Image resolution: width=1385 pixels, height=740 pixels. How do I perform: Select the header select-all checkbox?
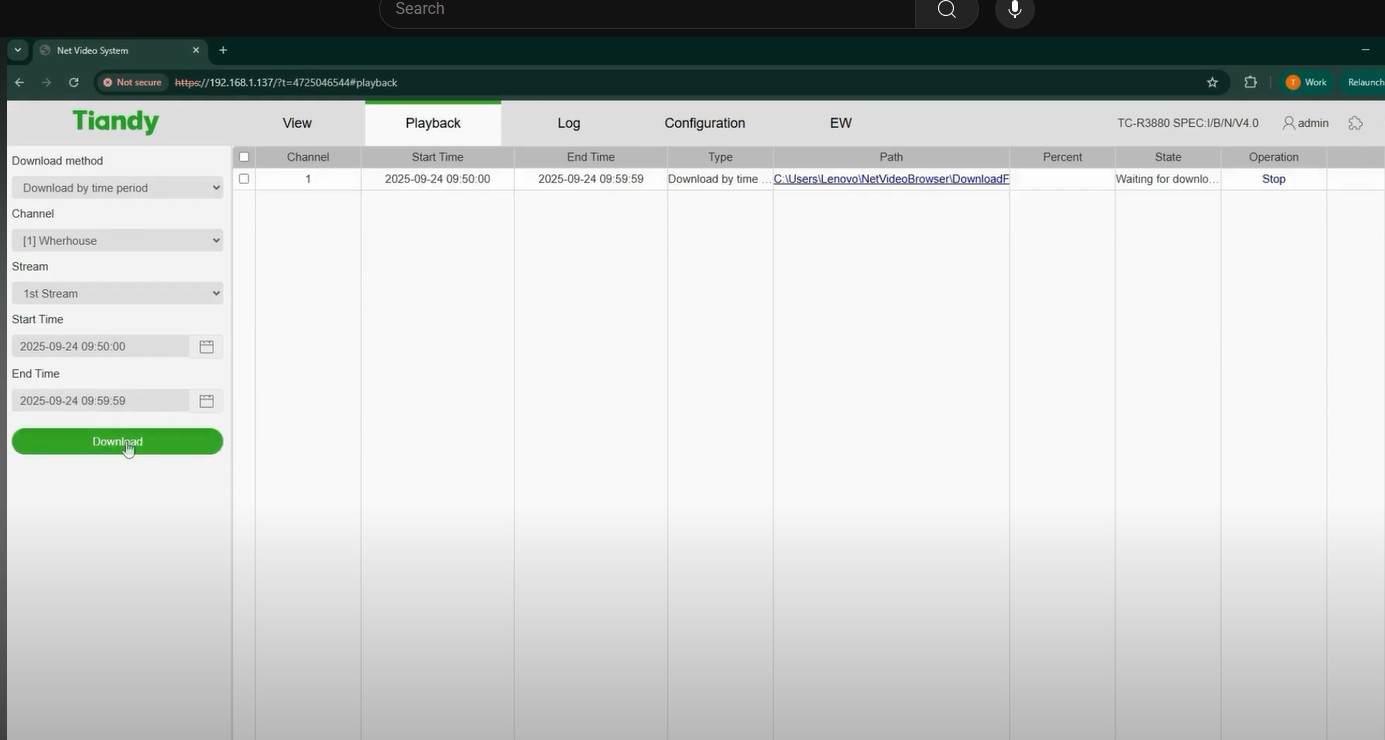pyautogui.click(x=243, y=156)
